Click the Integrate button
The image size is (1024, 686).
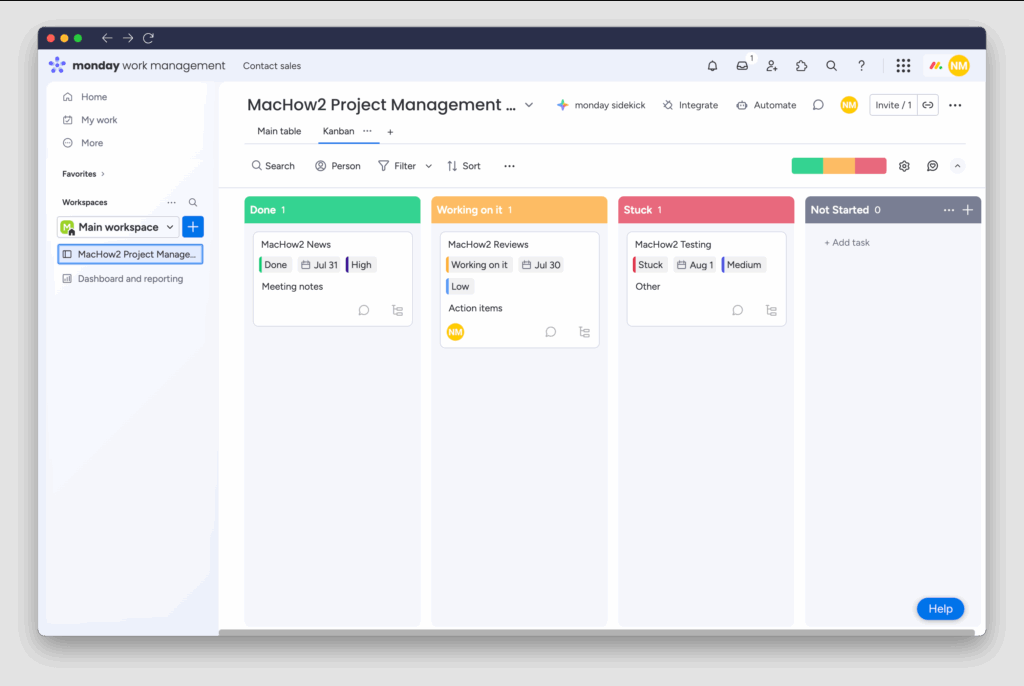[690, 105]
